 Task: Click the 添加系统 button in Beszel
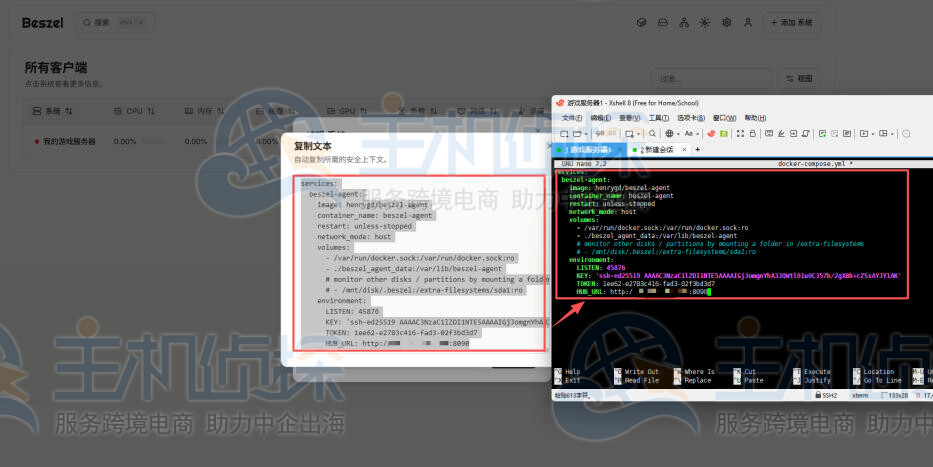[x=791, y=23]
